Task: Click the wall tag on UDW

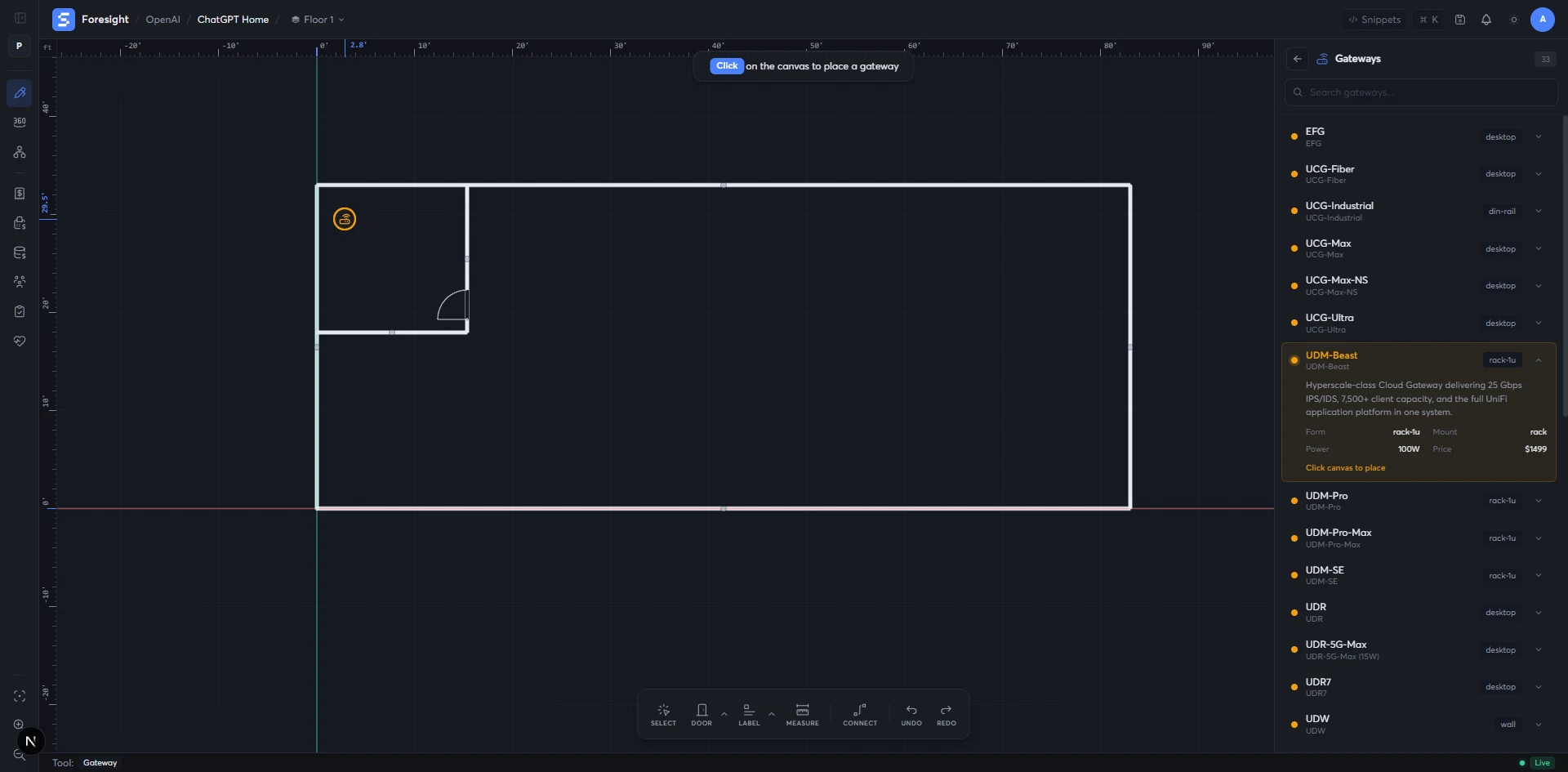Action: 1508,725
